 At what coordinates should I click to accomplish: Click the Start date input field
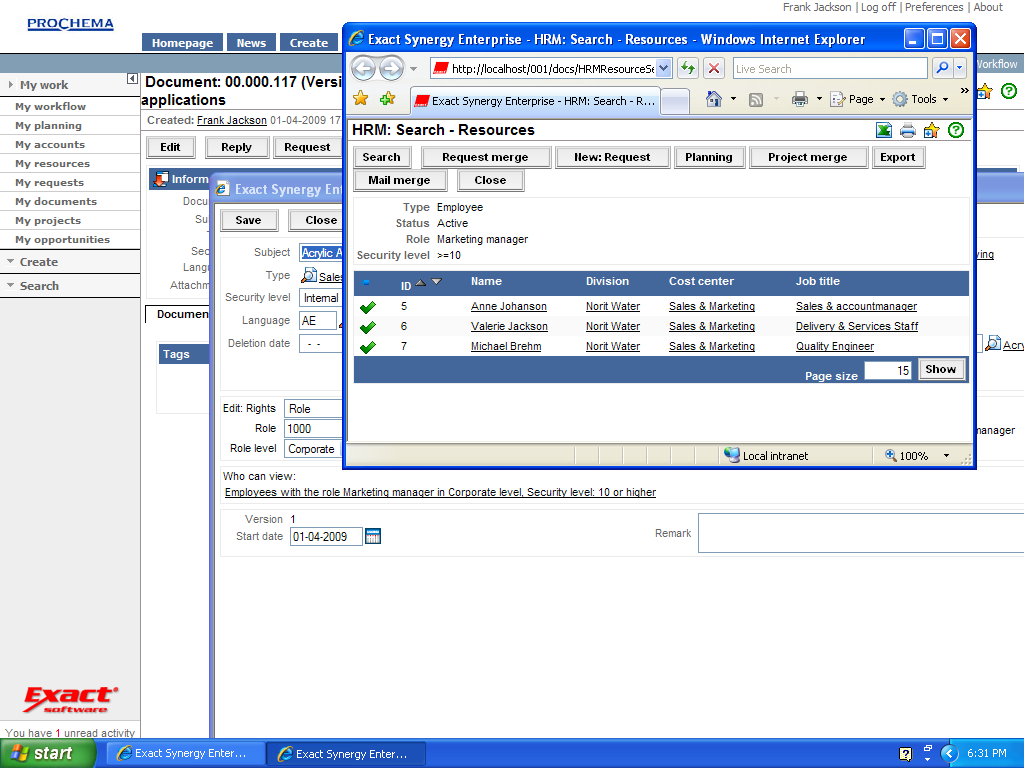326,537
